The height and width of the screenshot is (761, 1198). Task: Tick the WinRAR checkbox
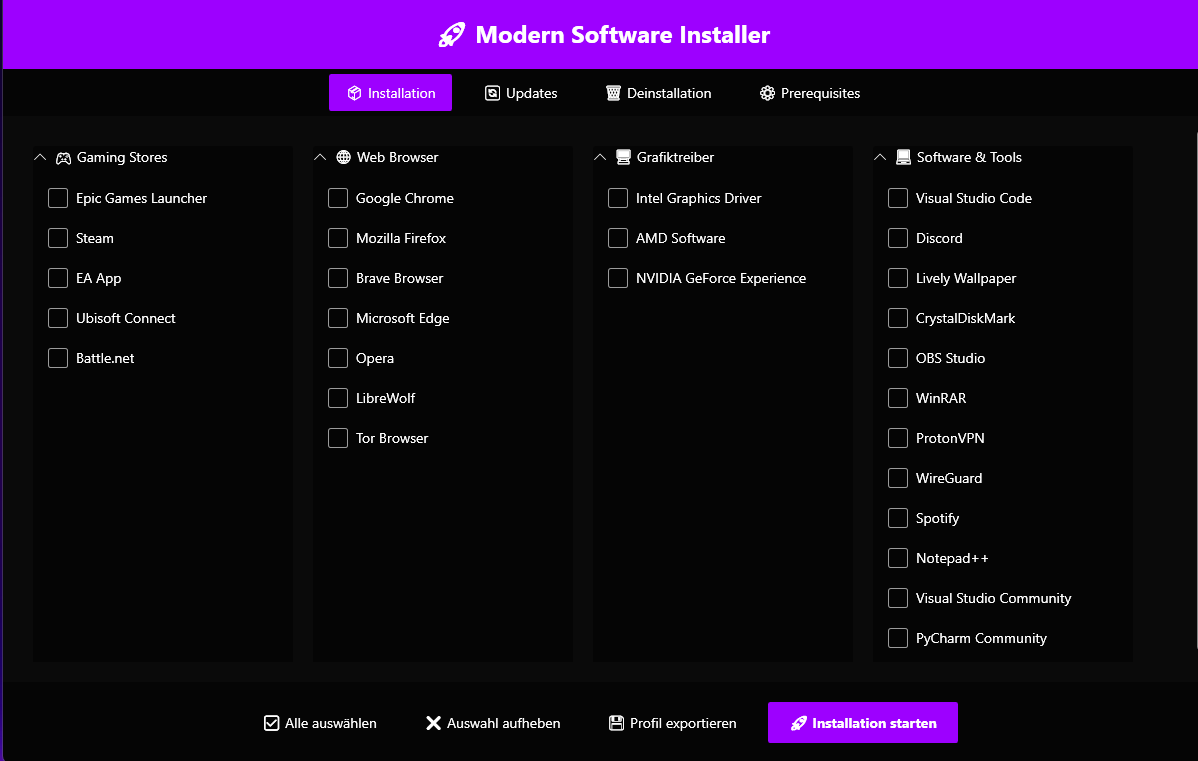pos(898,398)
